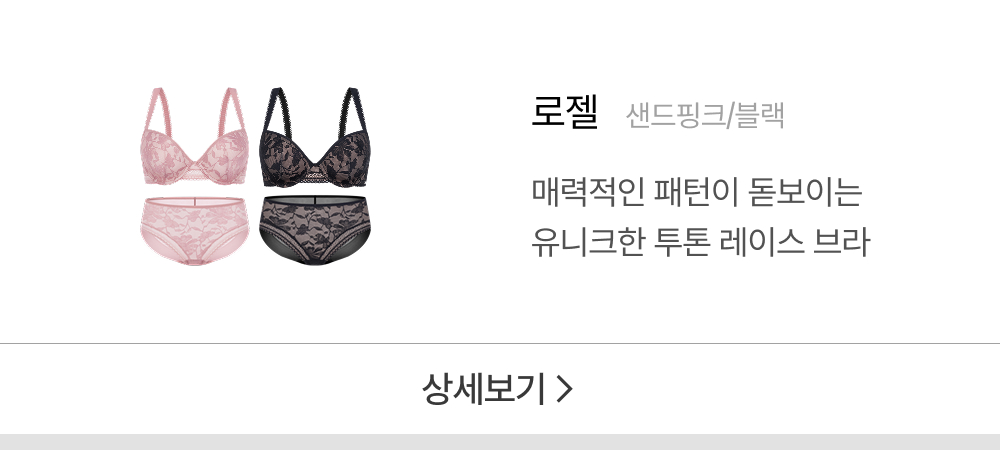Click the word 샌드핑크 in the color label
The image size is (1000, 450).
pos(675,115)
